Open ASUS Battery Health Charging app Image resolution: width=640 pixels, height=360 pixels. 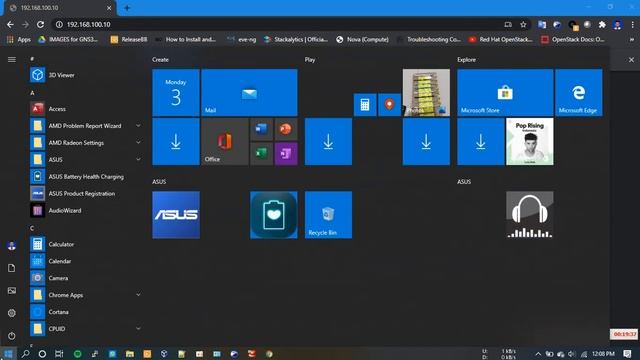86,177
